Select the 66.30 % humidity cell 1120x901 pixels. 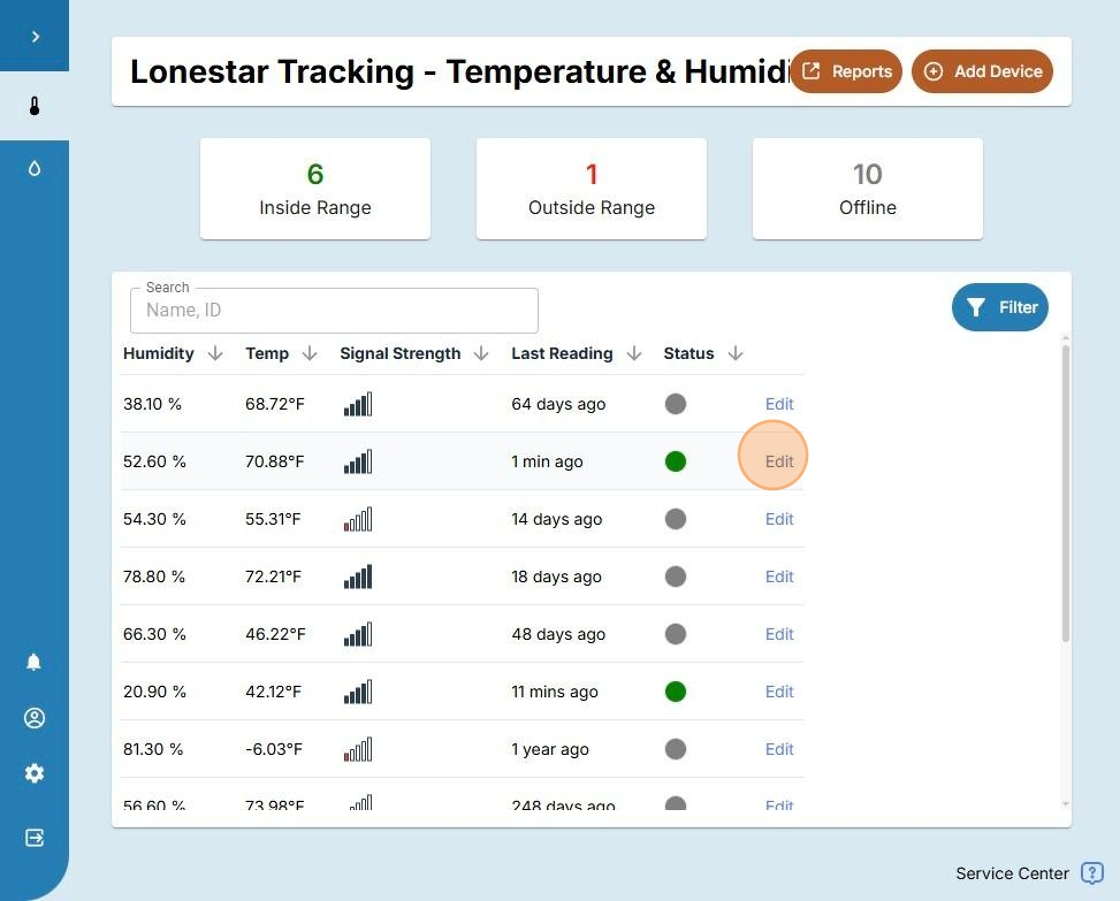(x=154, y=634)
